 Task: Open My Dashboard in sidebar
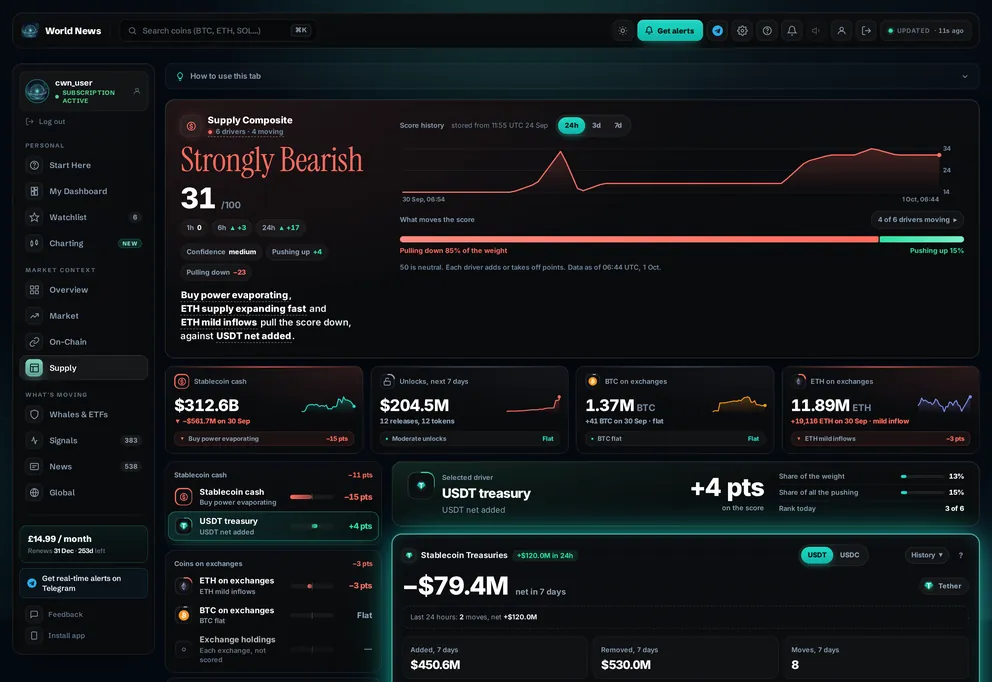84,191
